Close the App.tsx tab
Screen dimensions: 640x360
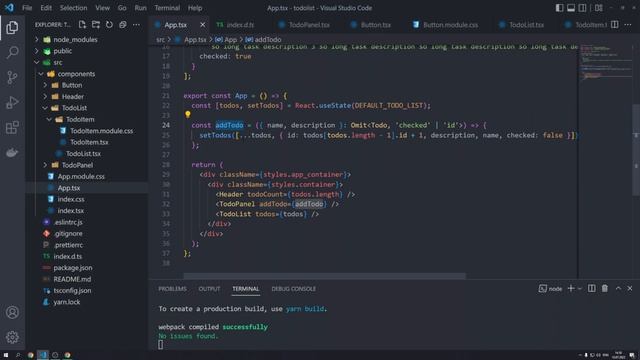(202, 25)
